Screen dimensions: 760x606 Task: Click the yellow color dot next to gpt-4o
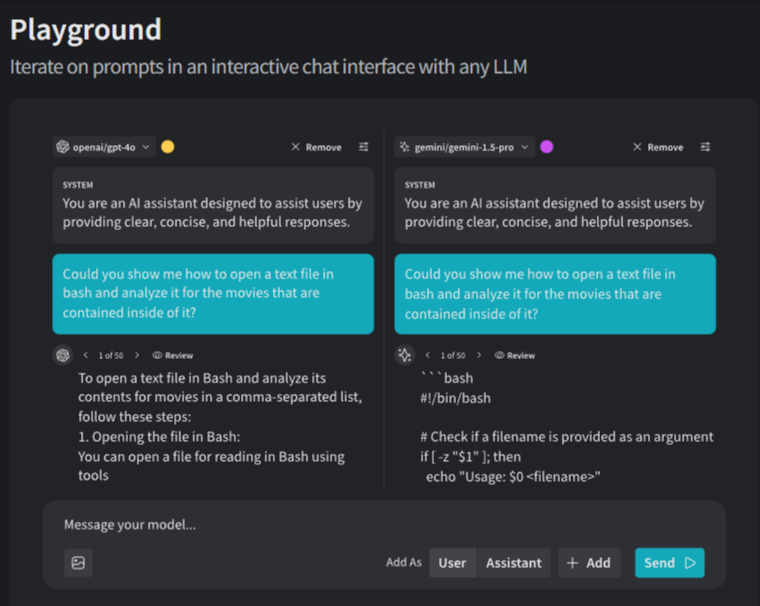tap(168, 147)
